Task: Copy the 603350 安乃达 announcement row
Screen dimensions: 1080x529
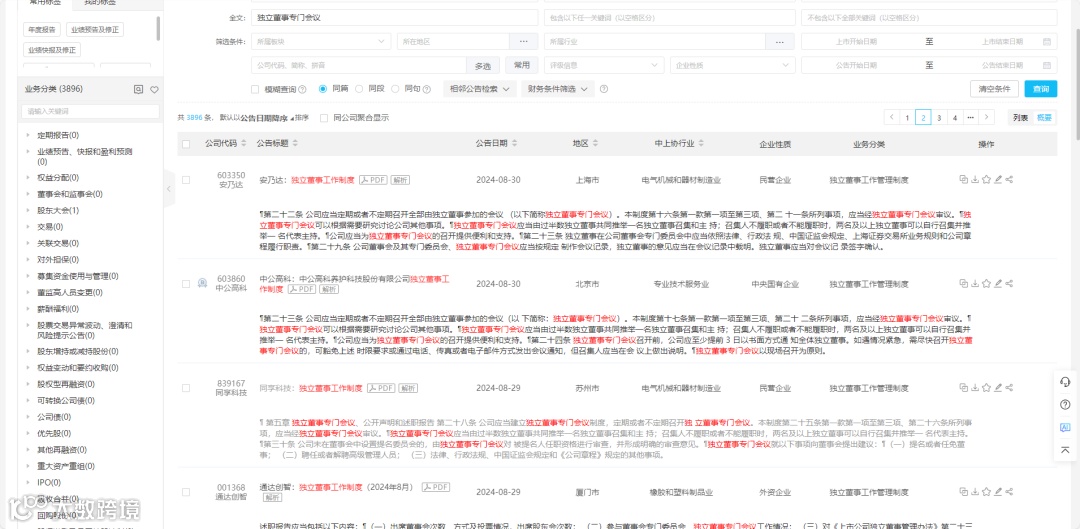Action: click(964, 180)
